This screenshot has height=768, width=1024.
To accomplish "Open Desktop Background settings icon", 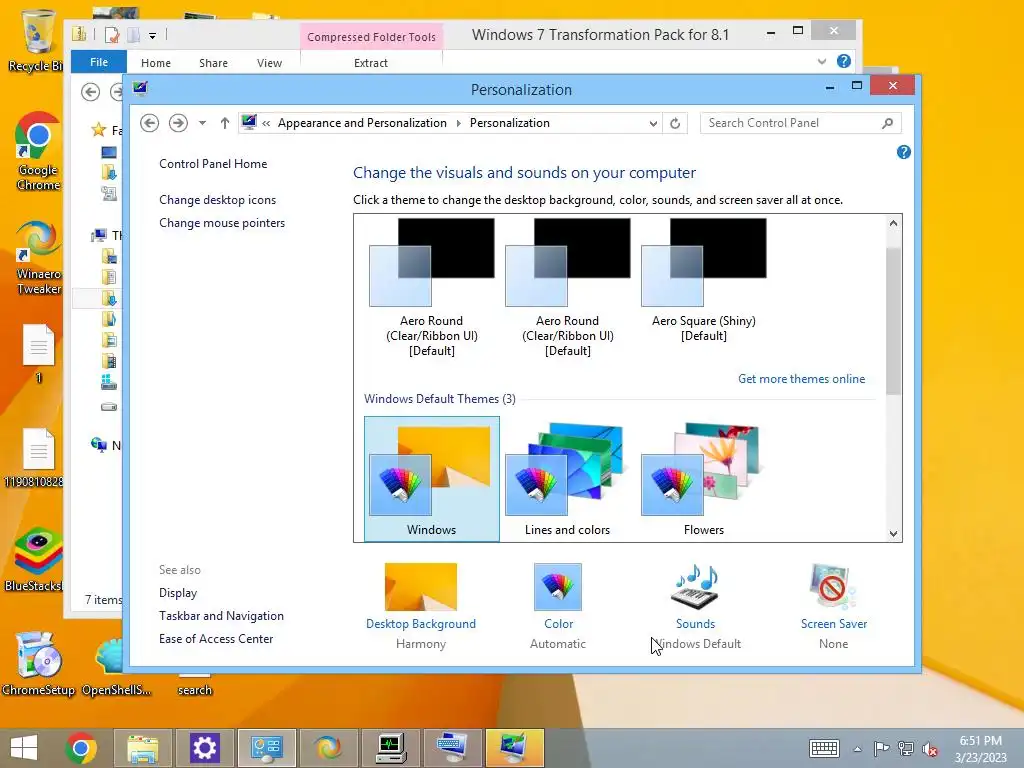I will click(421, 586).
